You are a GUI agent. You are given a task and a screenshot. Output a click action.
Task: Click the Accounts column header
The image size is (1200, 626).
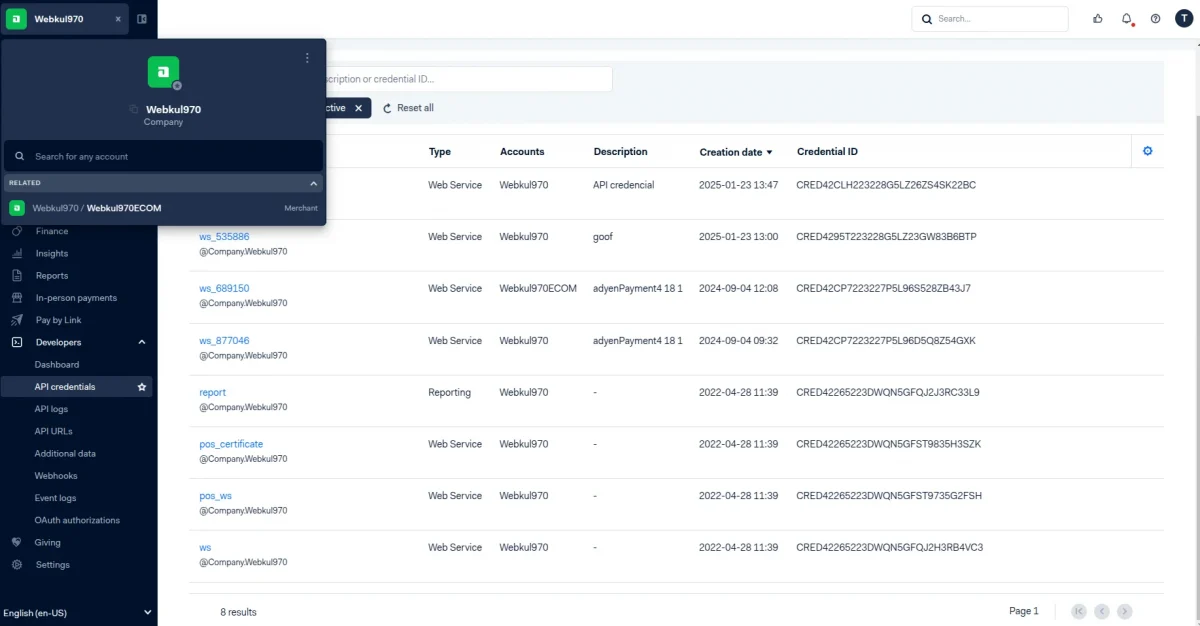[522, 152]
